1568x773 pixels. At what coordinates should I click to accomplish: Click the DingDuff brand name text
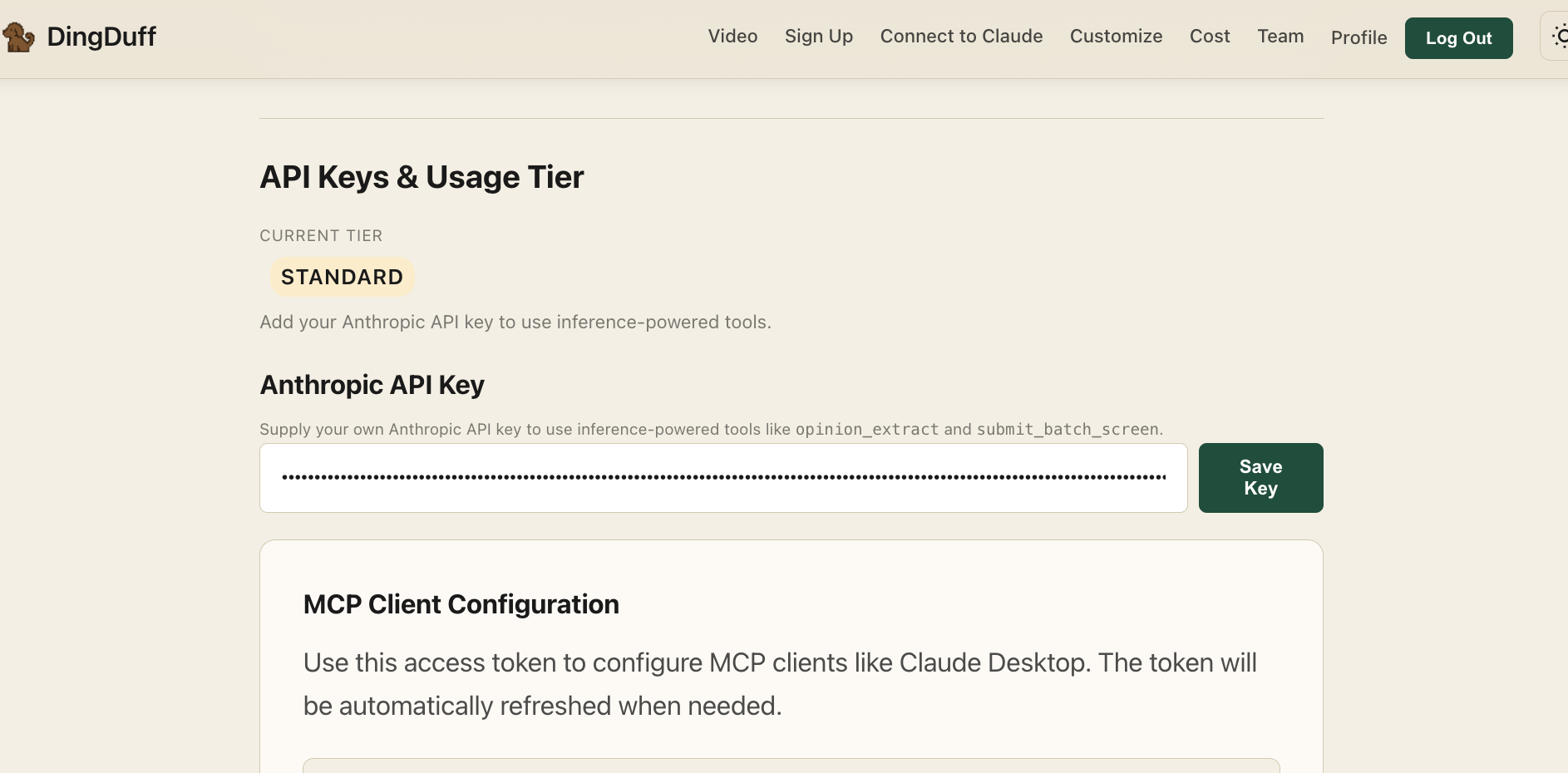point(101,37)
